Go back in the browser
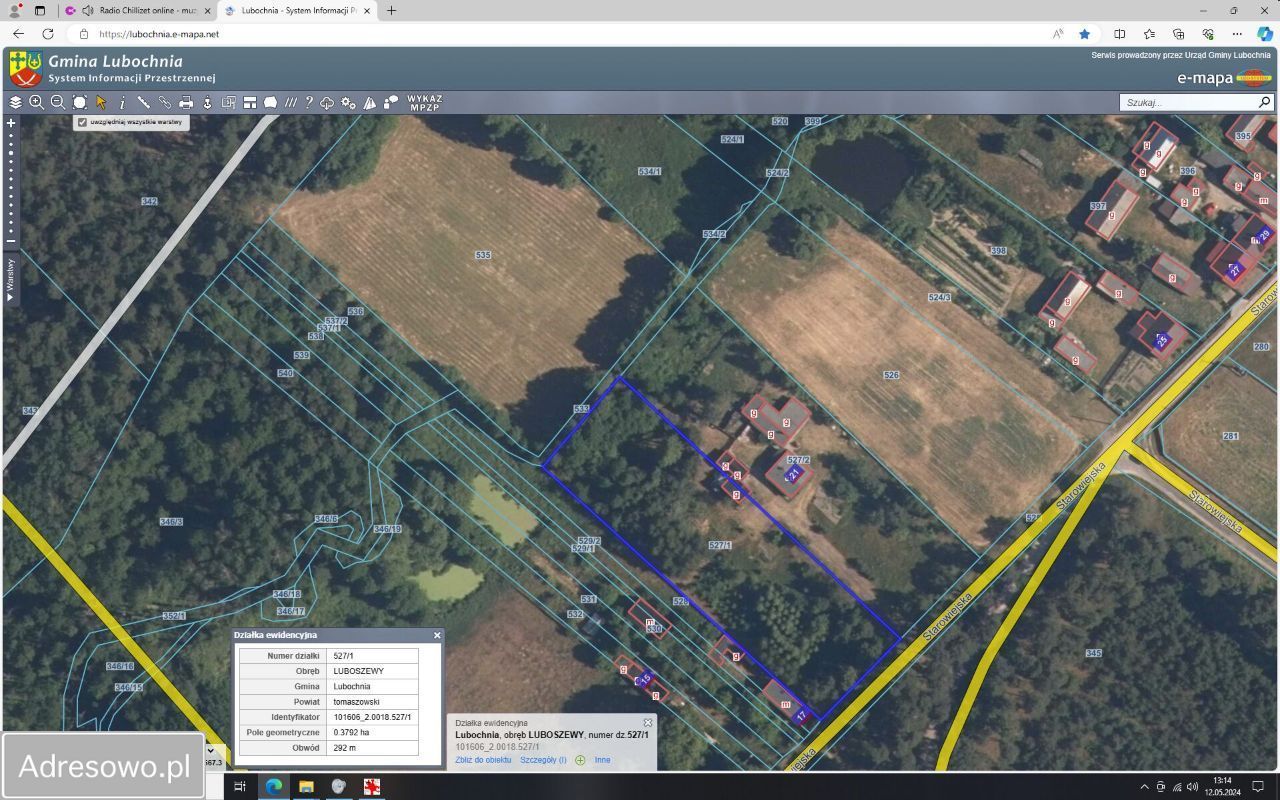 click(18, 34)
